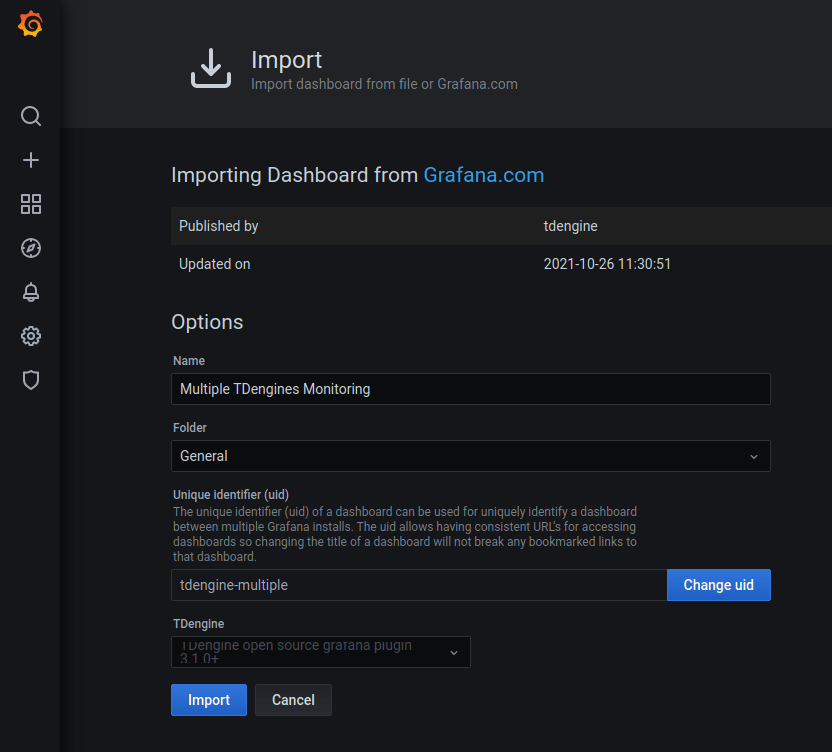The height and width of the screenshot is (752, 832).
Task: Cancel the dashboard import
Action: pos(293,700)
